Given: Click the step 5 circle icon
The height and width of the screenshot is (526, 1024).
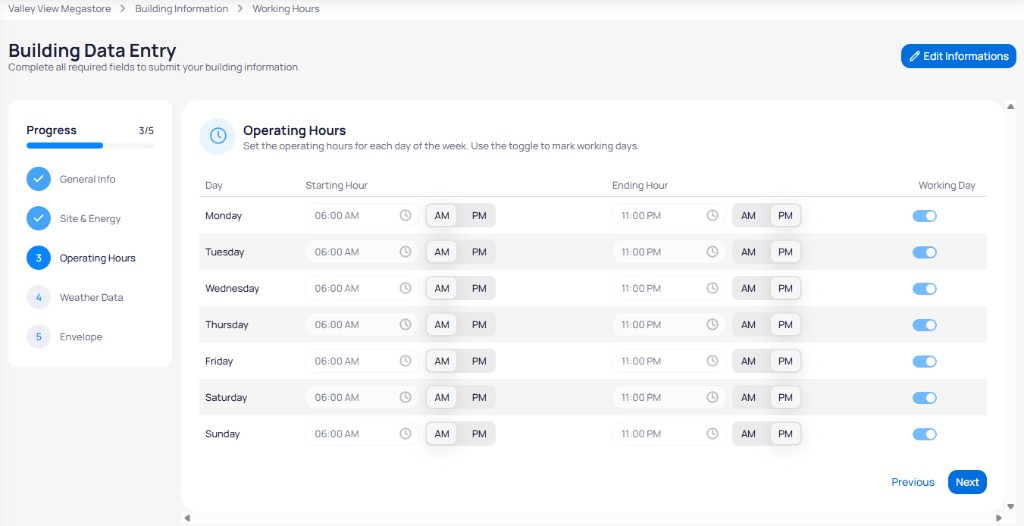Looking at the screenshot, I should pyautogui.click(x=39, y=337).
